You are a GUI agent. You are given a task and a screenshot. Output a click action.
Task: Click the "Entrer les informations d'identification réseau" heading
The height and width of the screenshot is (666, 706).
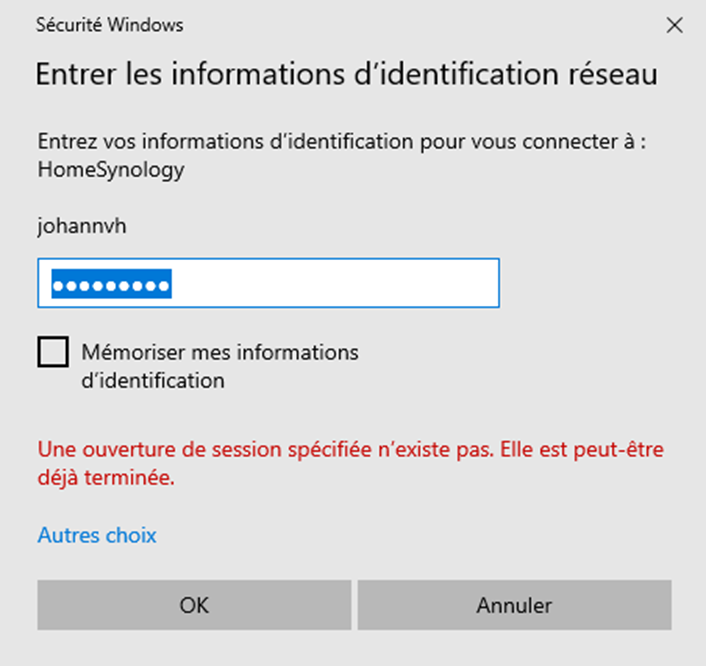tap(346, 75)
